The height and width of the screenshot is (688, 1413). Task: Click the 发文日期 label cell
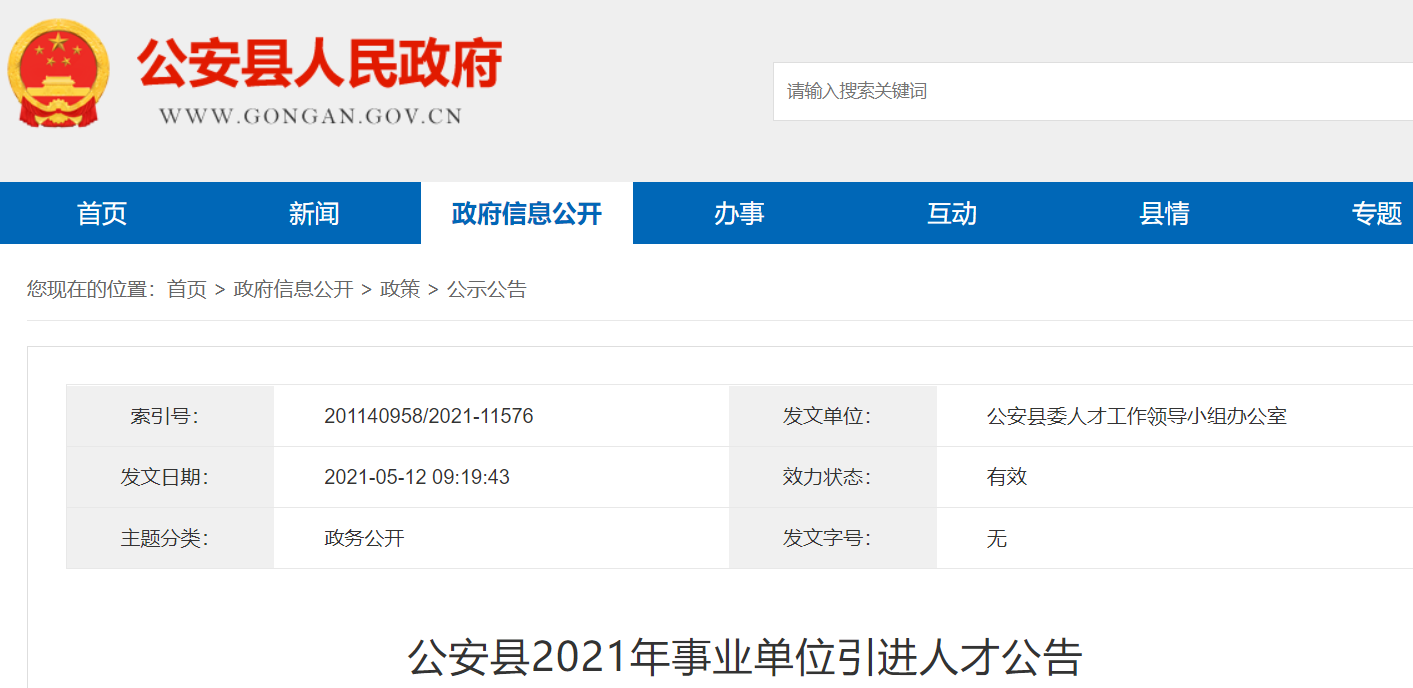point(170,477)
